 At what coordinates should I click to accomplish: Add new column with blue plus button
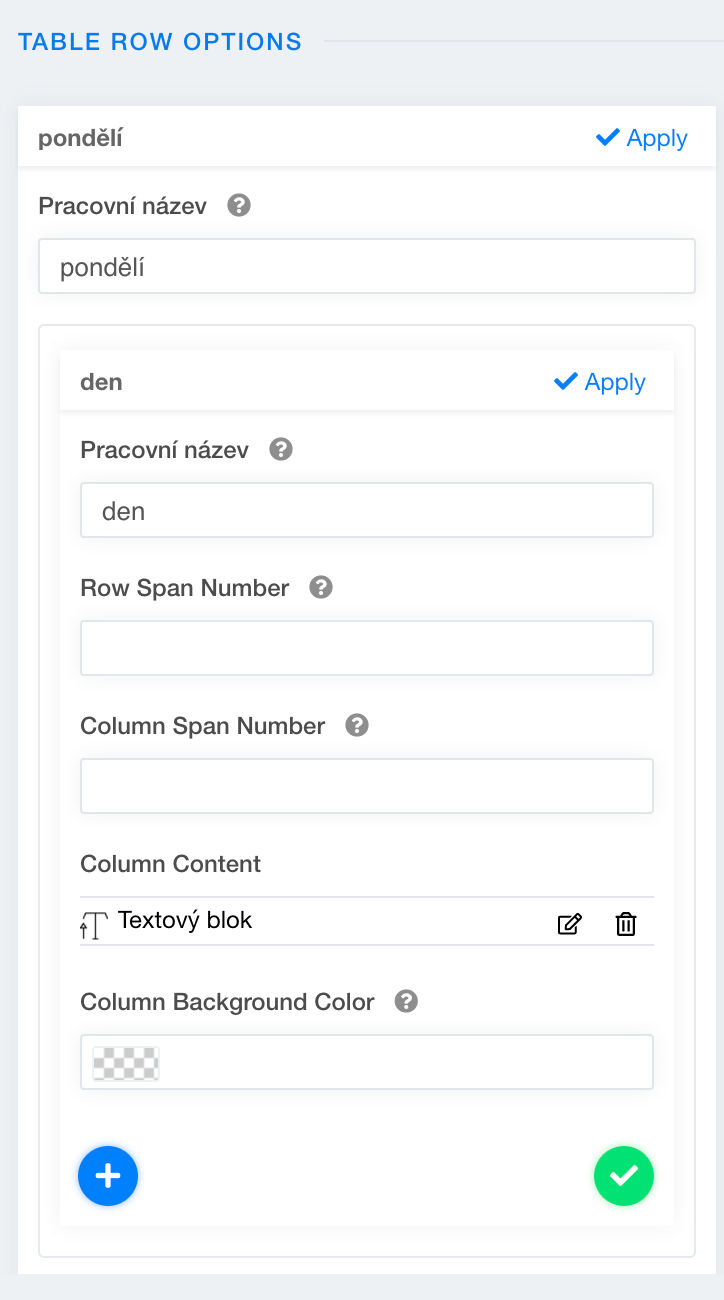coord(108,1176)
